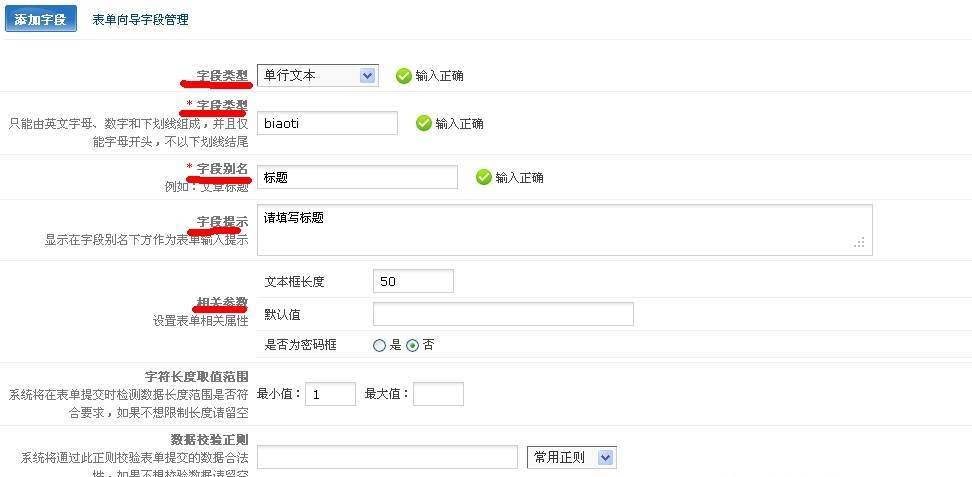Click green checkmark beside 单行文本 dropdown
This screenshot has height=477, width=972.
404,76
